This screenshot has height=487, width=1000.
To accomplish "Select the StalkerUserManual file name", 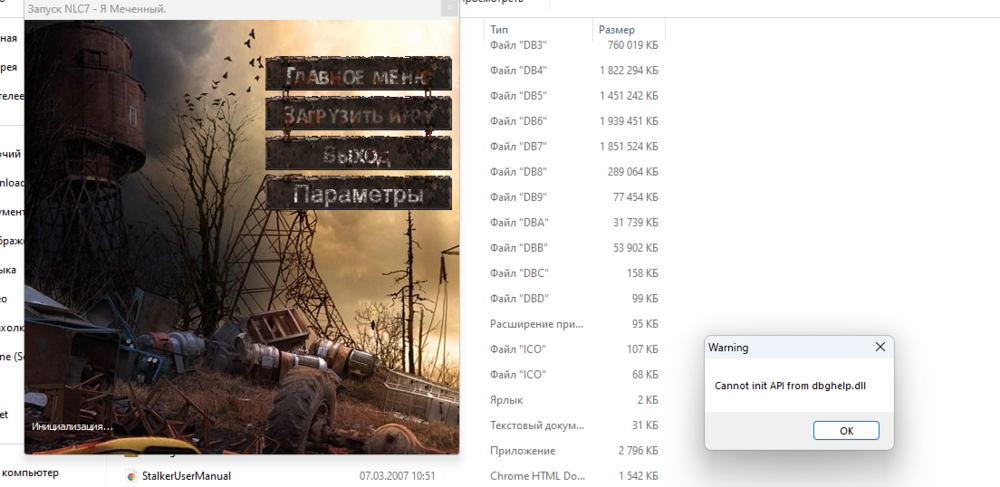I will point(186,476).
